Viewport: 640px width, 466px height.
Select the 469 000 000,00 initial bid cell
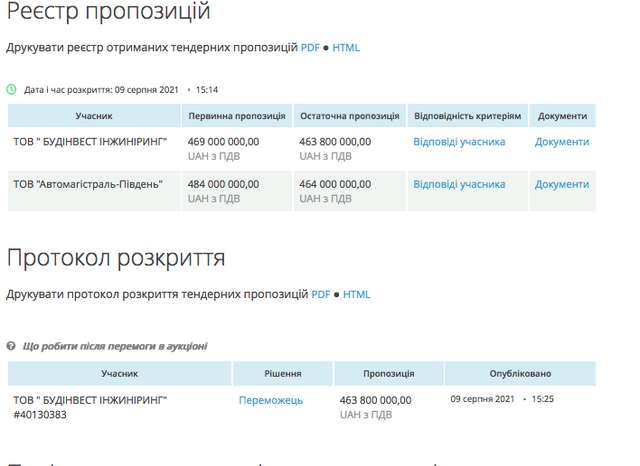(224, 142)
